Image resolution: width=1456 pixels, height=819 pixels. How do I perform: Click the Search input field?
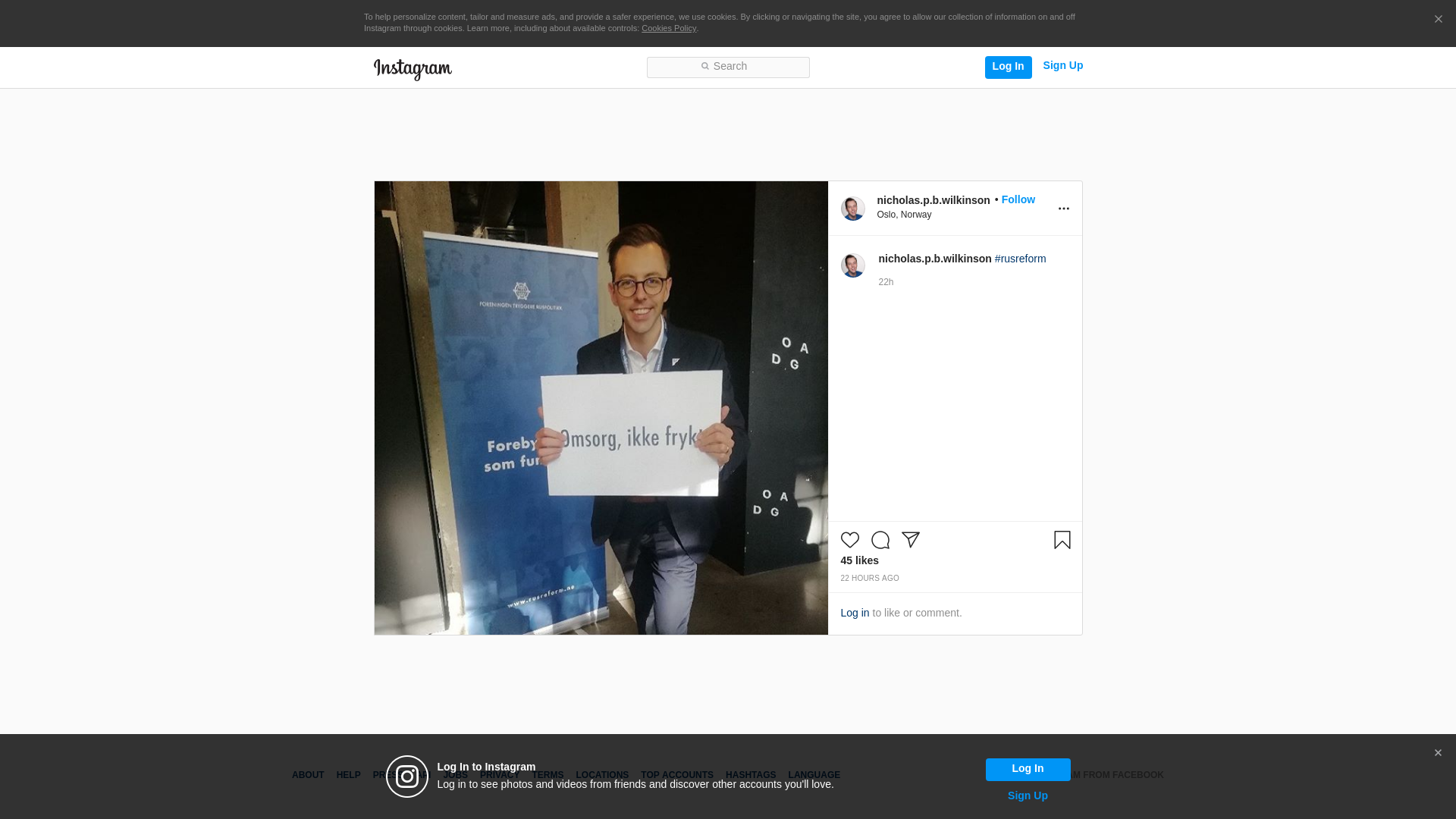pos(728,67)
